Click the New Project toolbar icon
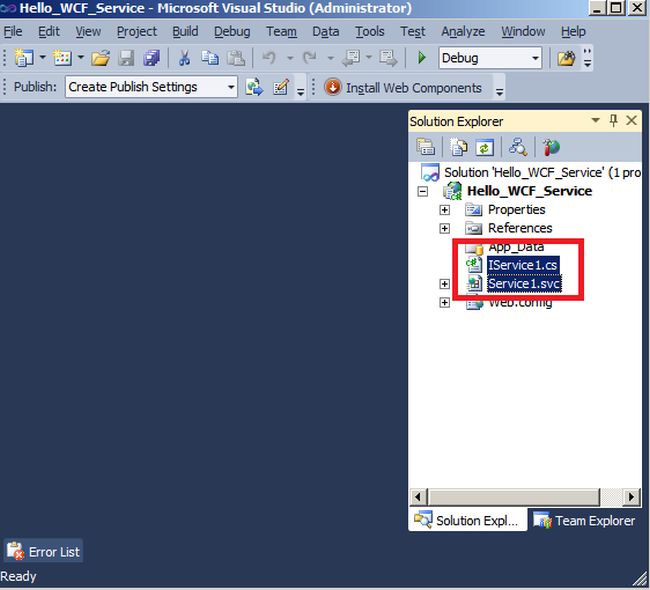 tap(24, 58)
